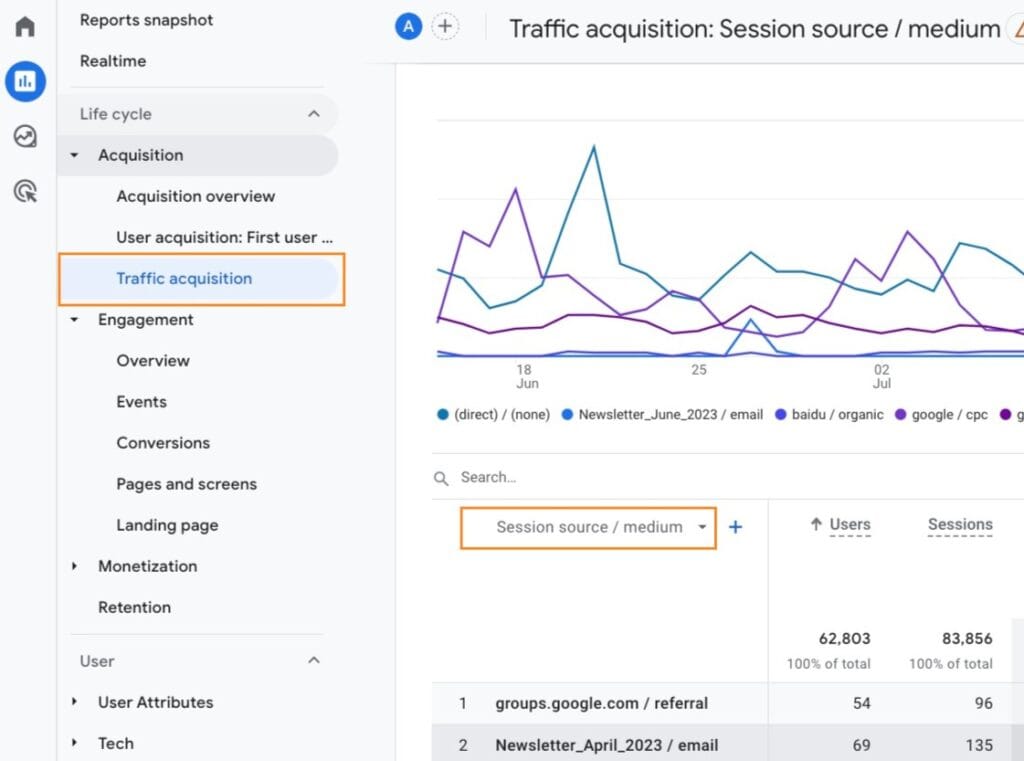Open Engagement Overview report
This screenshot has width=1024, height=761.
pyautogui.click(x=153, y=361)
